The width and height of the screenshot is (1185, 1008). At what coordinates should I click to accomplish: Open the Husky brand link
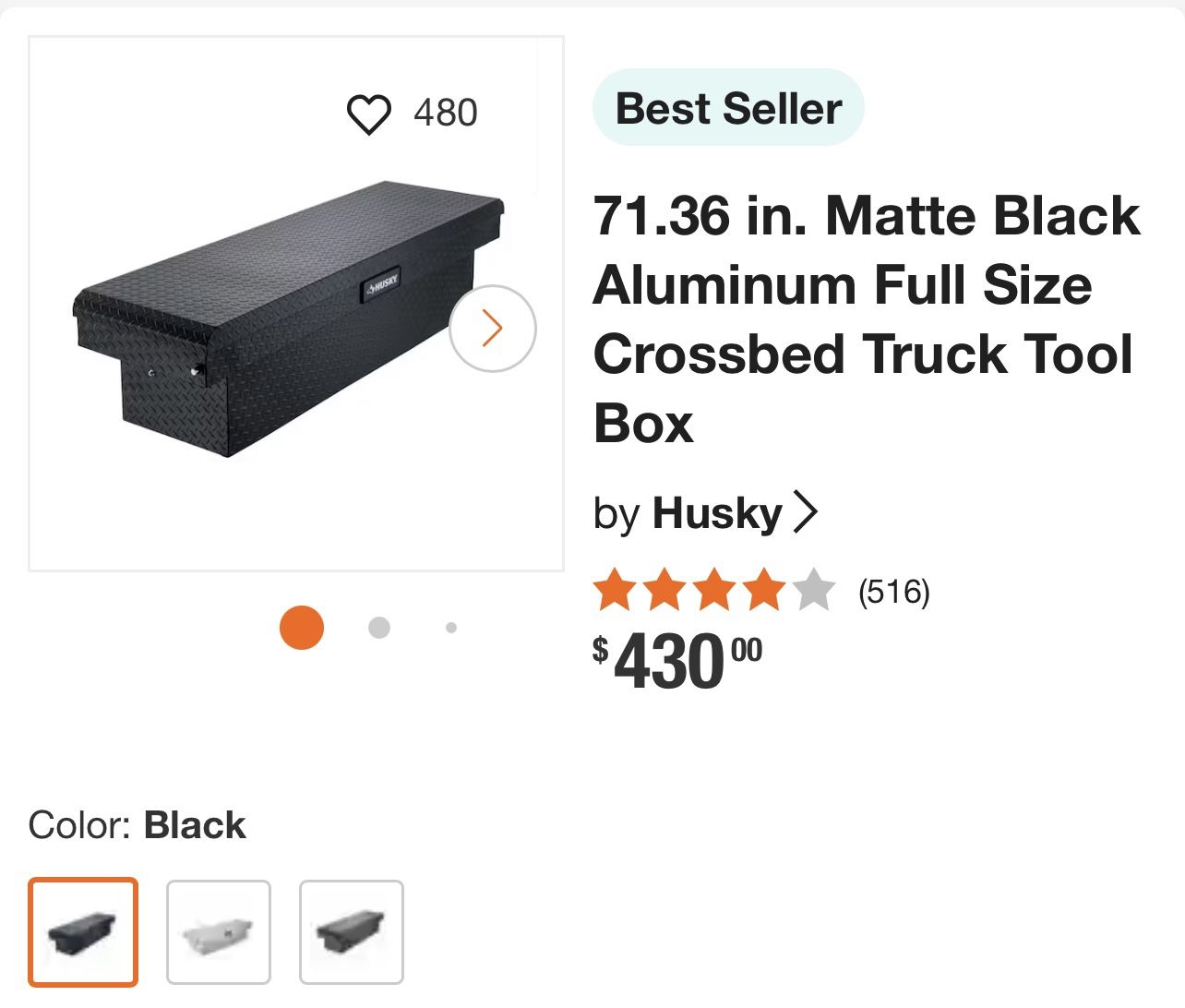(717, 513)
